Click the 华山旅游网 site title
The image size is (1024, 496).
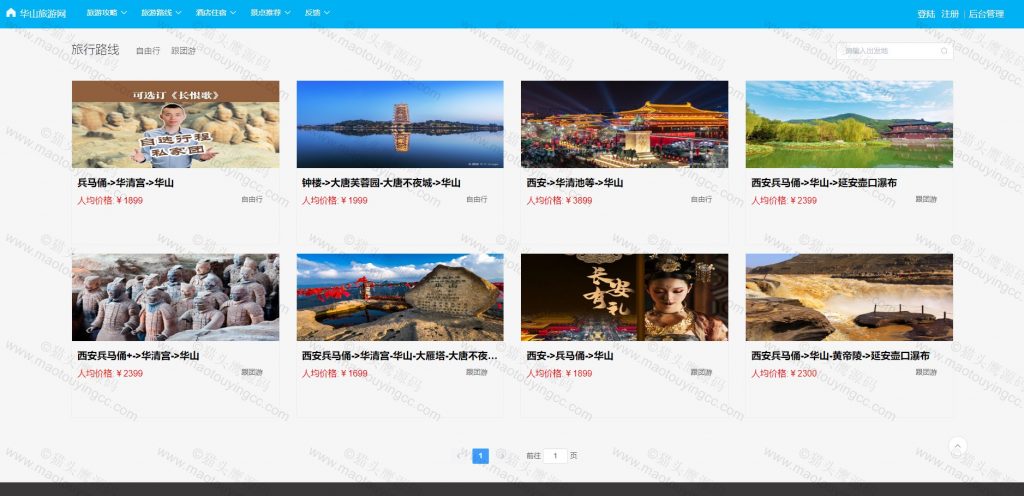43,14
